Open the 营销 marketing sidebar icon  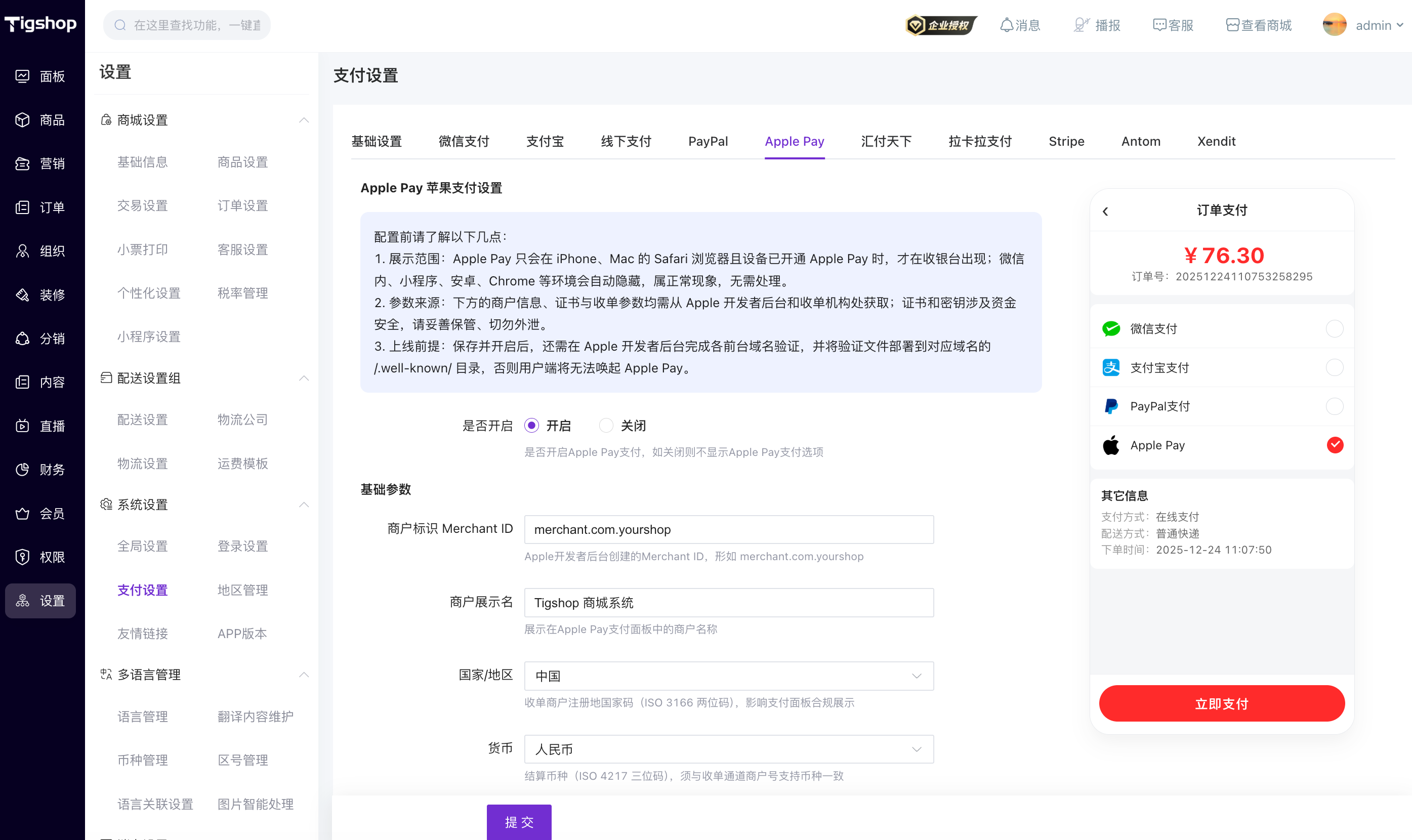pos(23,163)
